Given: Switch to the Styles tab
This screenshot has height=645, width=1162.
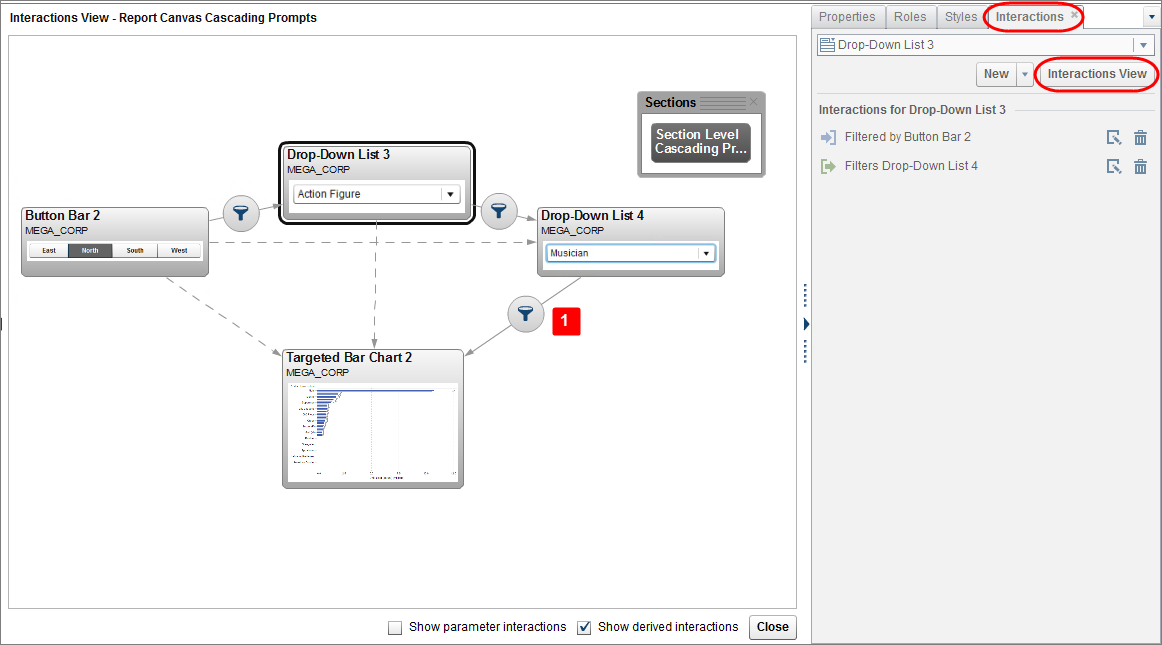Looking at the screenshot, I should click(960, 16).
